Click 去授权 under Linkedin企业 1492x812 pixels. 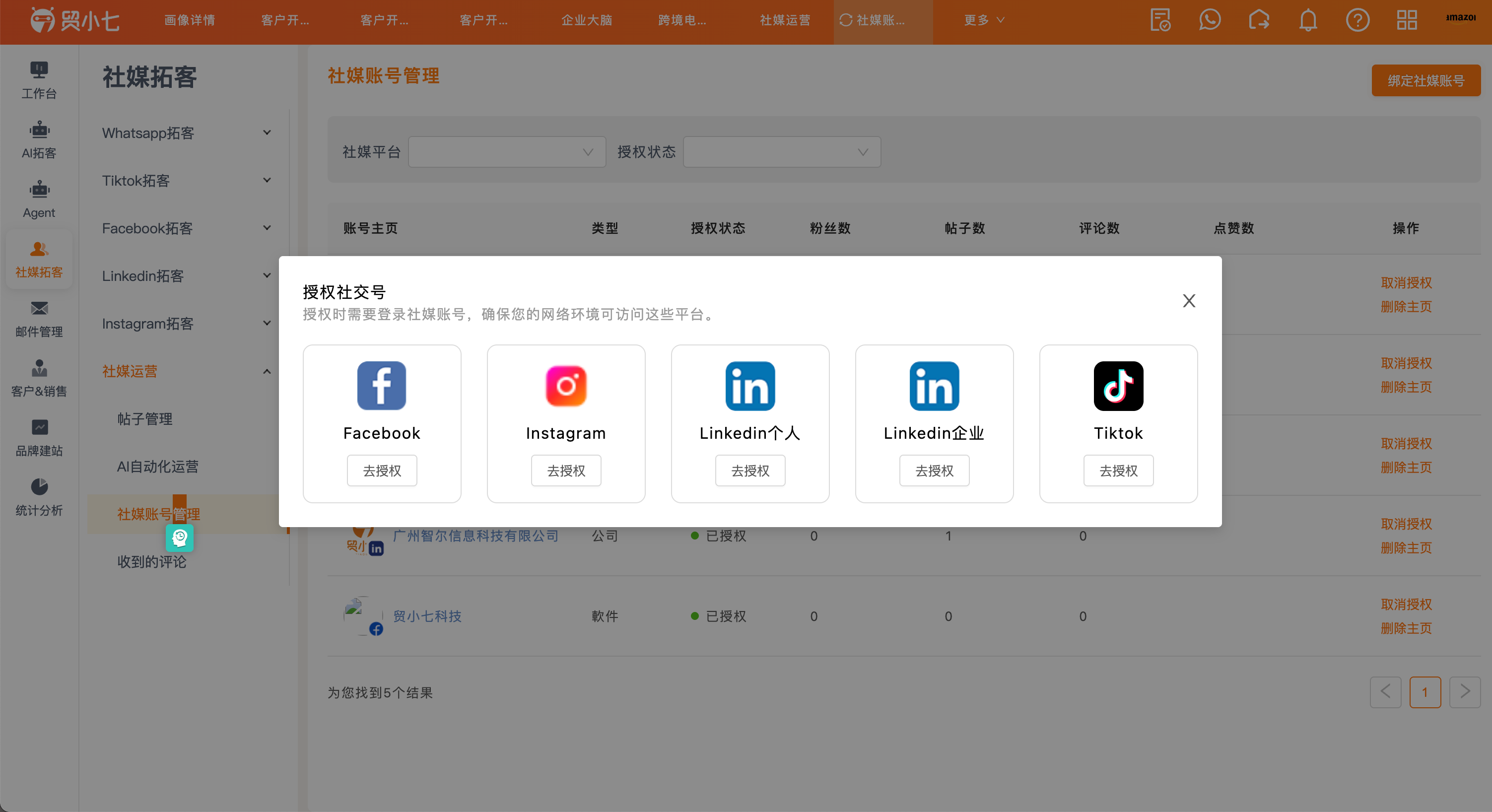tap(934, 471)
